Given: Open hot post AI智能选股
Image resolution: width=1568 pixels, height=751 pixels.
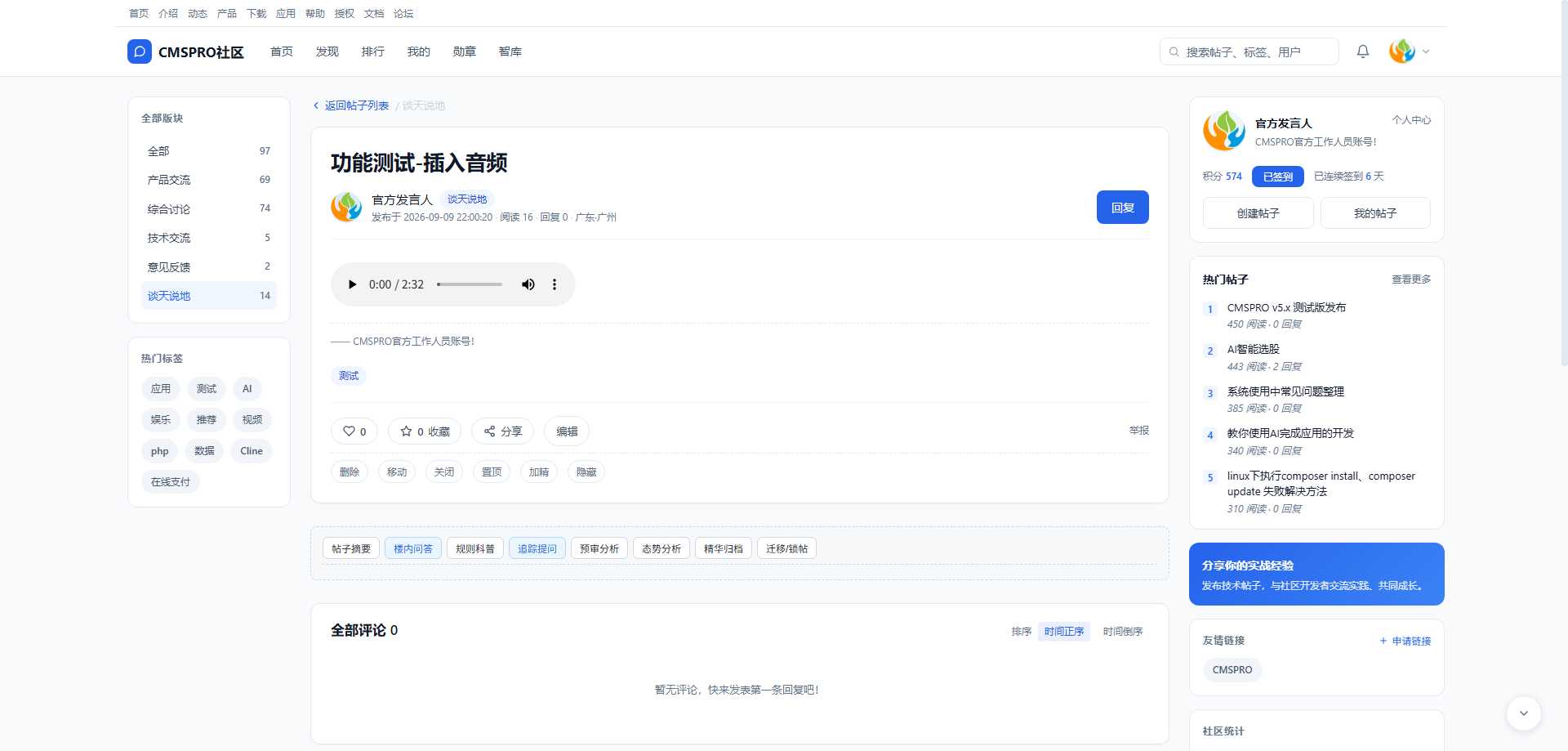Looking at the screenshot, I should point(1254,350).
